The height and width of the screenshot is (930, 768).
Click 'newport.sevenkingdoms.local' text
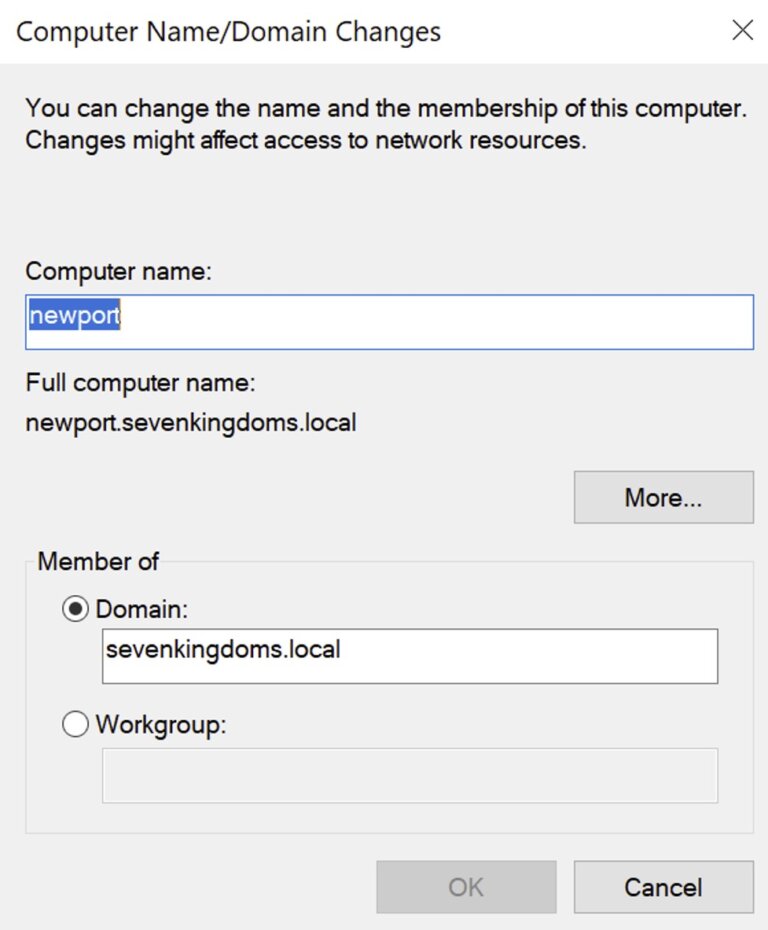[x=190, y=422]
